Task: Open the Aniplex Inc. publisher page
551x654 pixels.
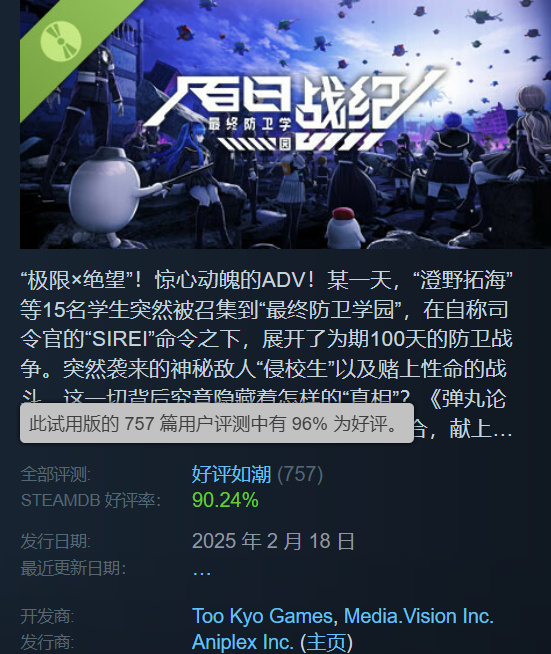Action: (242, 642)
